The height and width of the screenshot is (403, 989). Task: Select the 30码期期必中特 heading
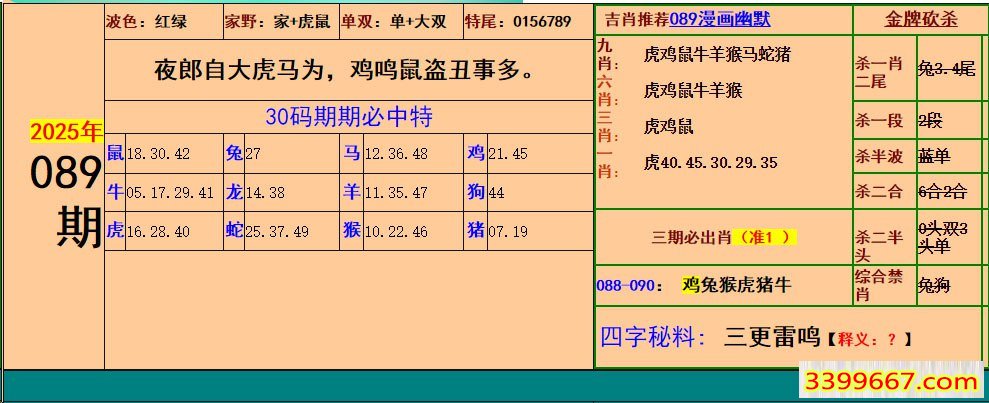348,117
